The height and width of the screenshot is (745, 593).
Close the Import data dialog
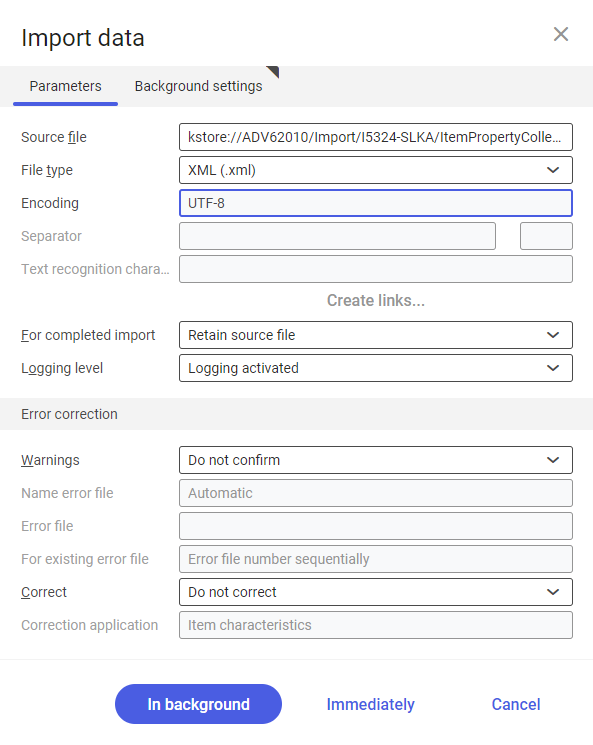tap(561, 34)
